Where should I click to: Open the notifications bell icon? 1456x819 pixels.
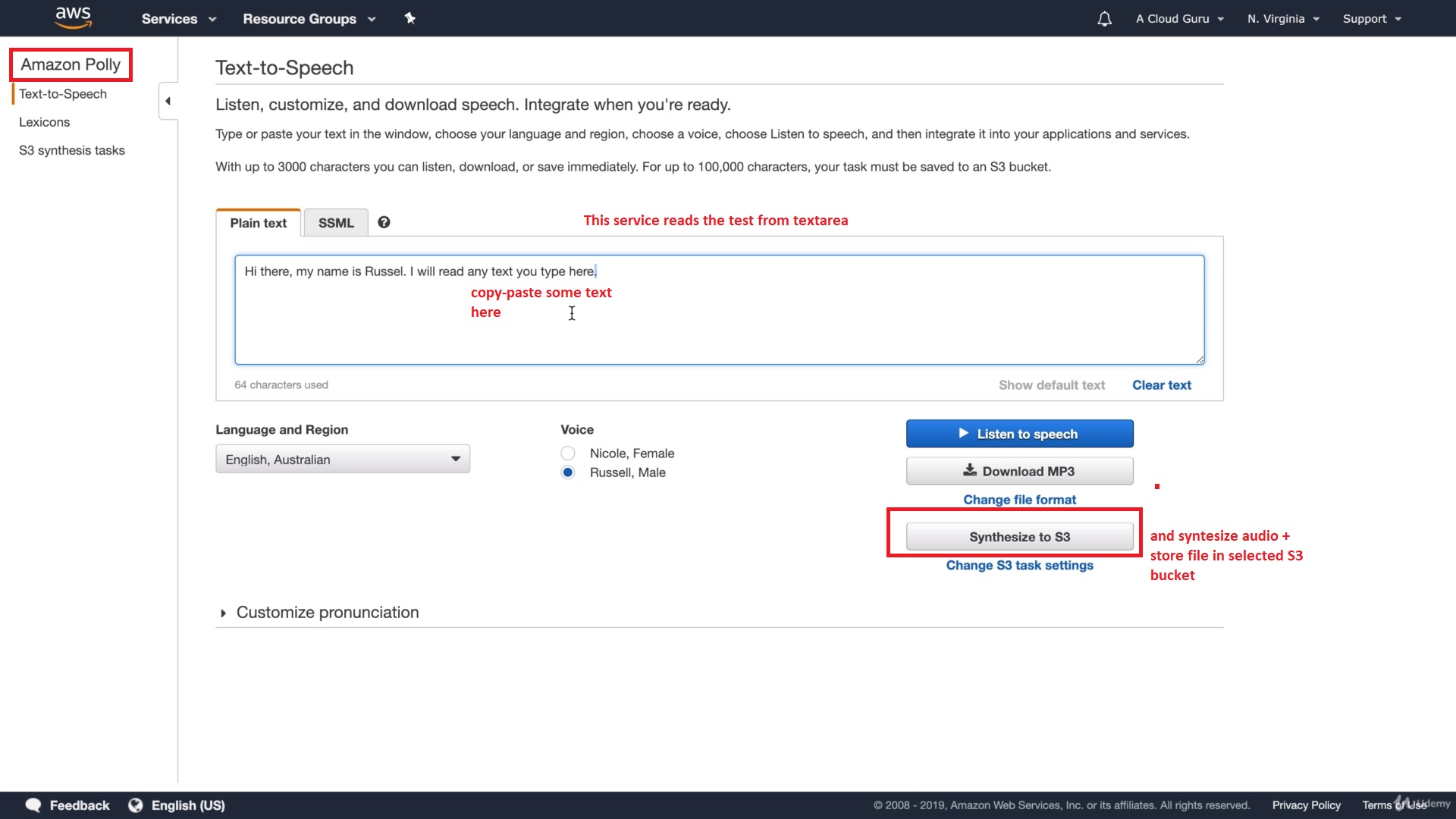click(x=1104, y=19)
